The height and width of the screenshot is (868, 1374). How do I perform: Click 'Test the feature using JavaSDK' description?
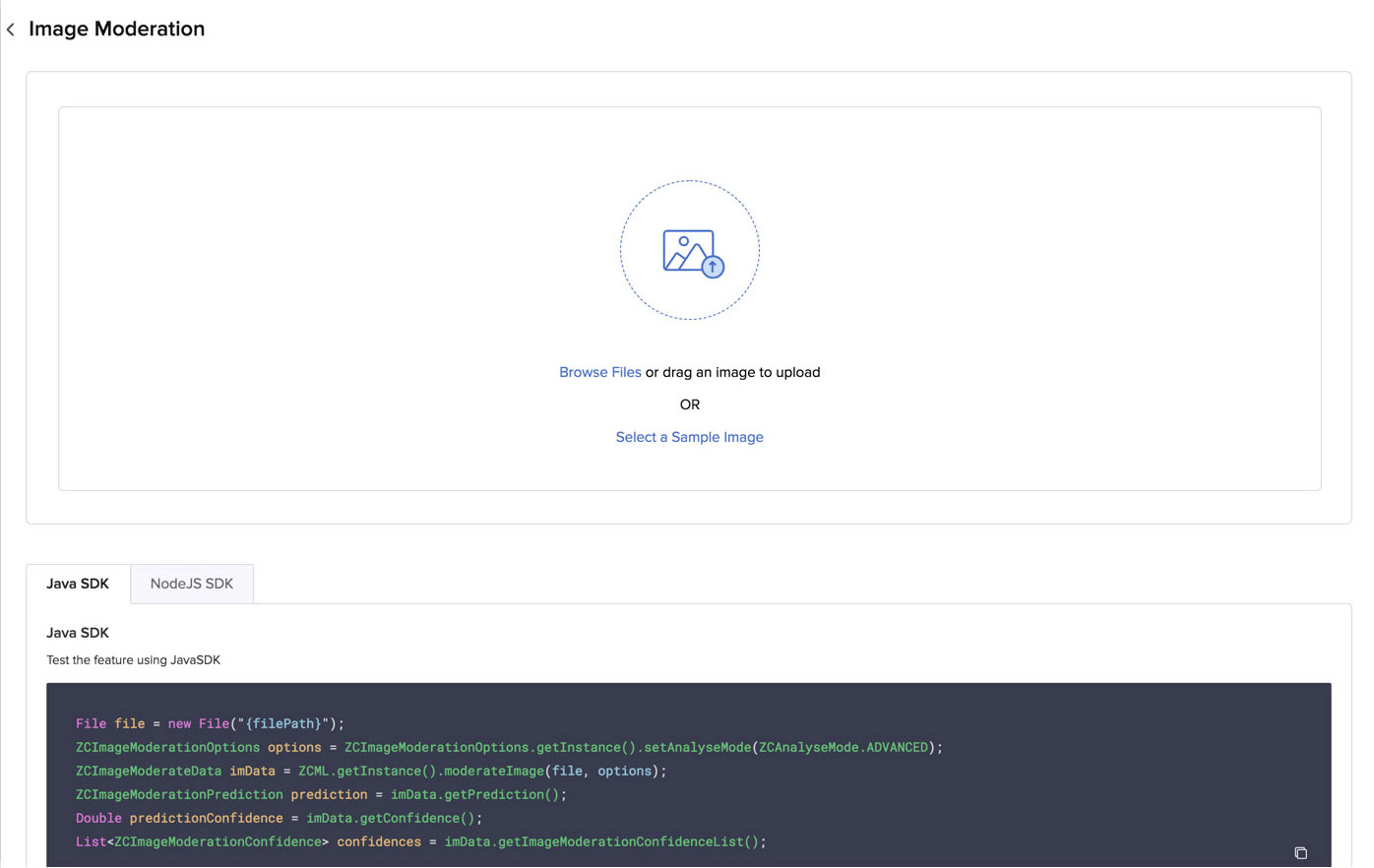coord(133,660)
